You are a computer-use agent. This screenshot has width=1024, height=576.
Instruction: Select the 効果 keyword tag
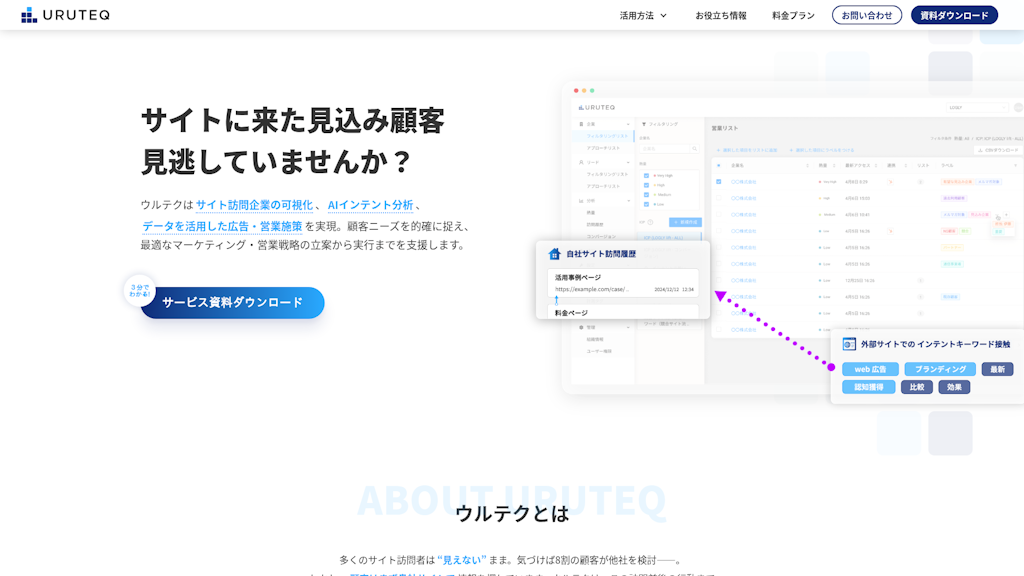[x=954, y=387]
